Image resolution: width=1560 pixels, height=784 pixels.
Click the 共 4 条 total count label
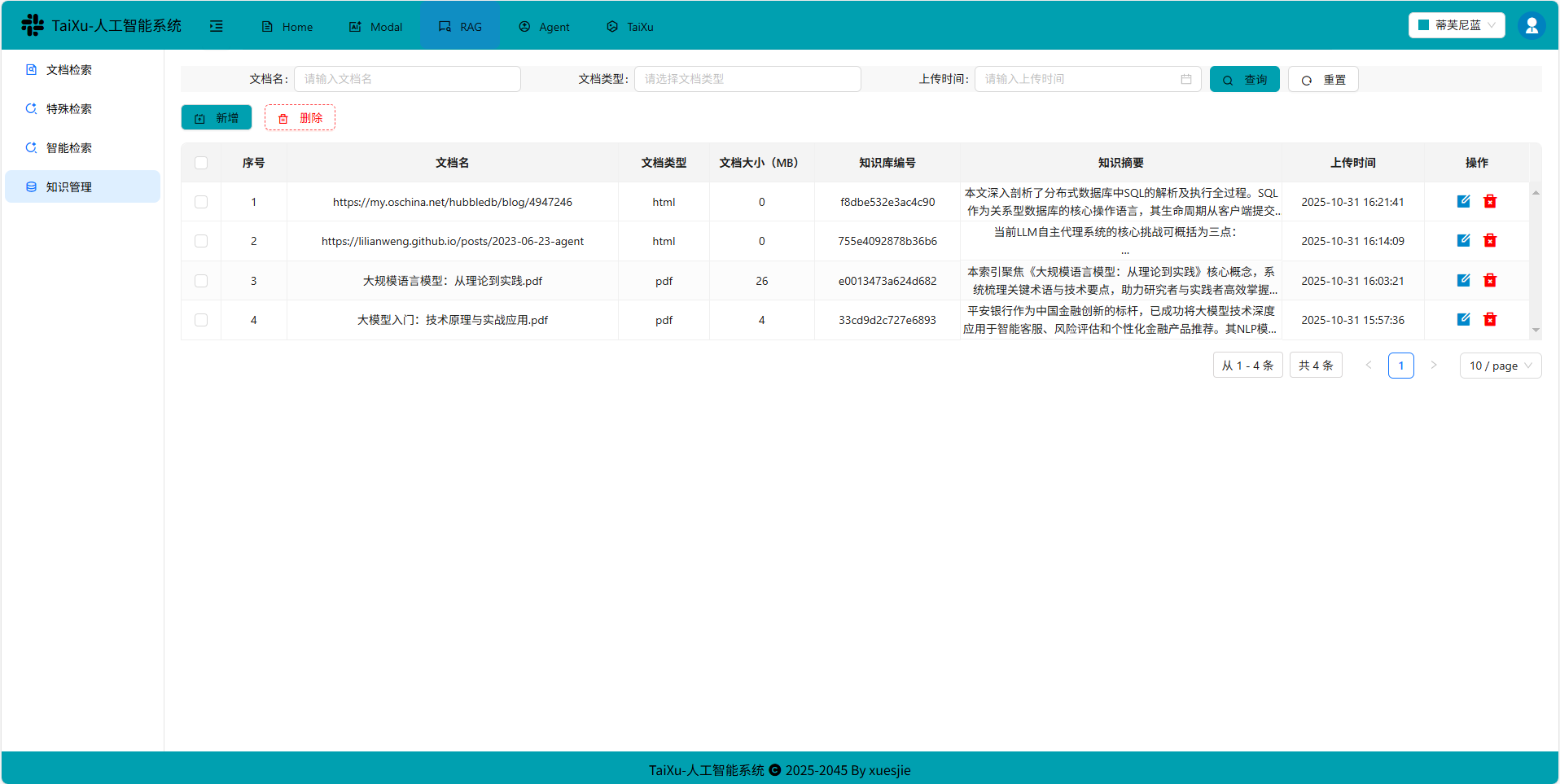(1316, 366)
